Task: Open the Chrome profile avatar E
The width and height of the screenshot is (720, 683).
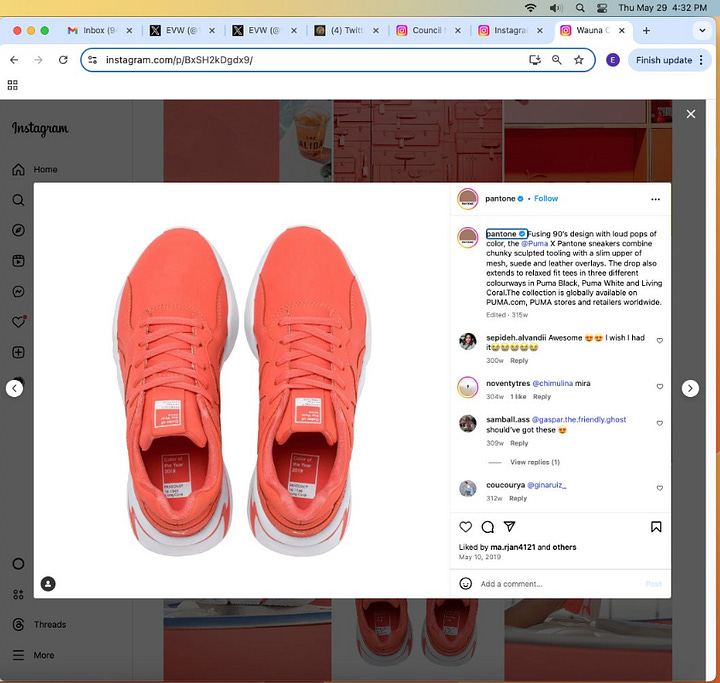Action: coord(613,60)
